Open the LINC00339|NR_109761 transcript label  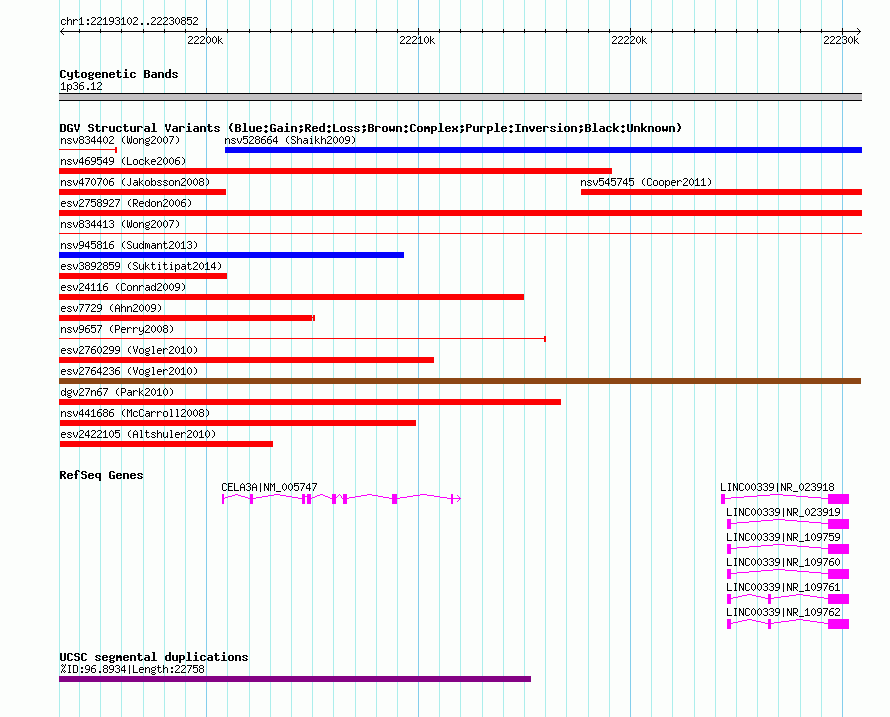coord(783,587)
